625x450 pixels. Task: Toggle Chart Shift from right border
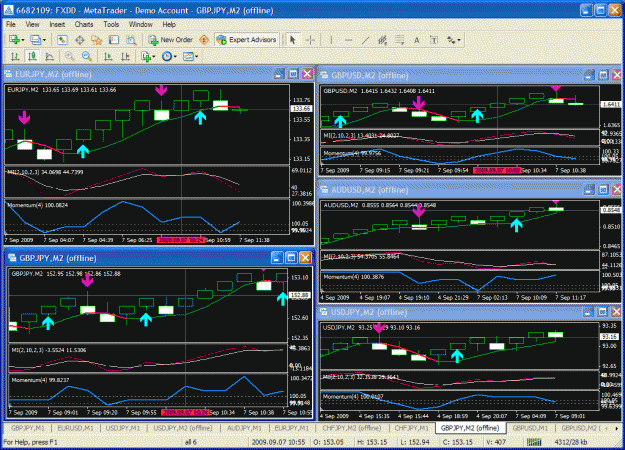click(x=125, y=57)
